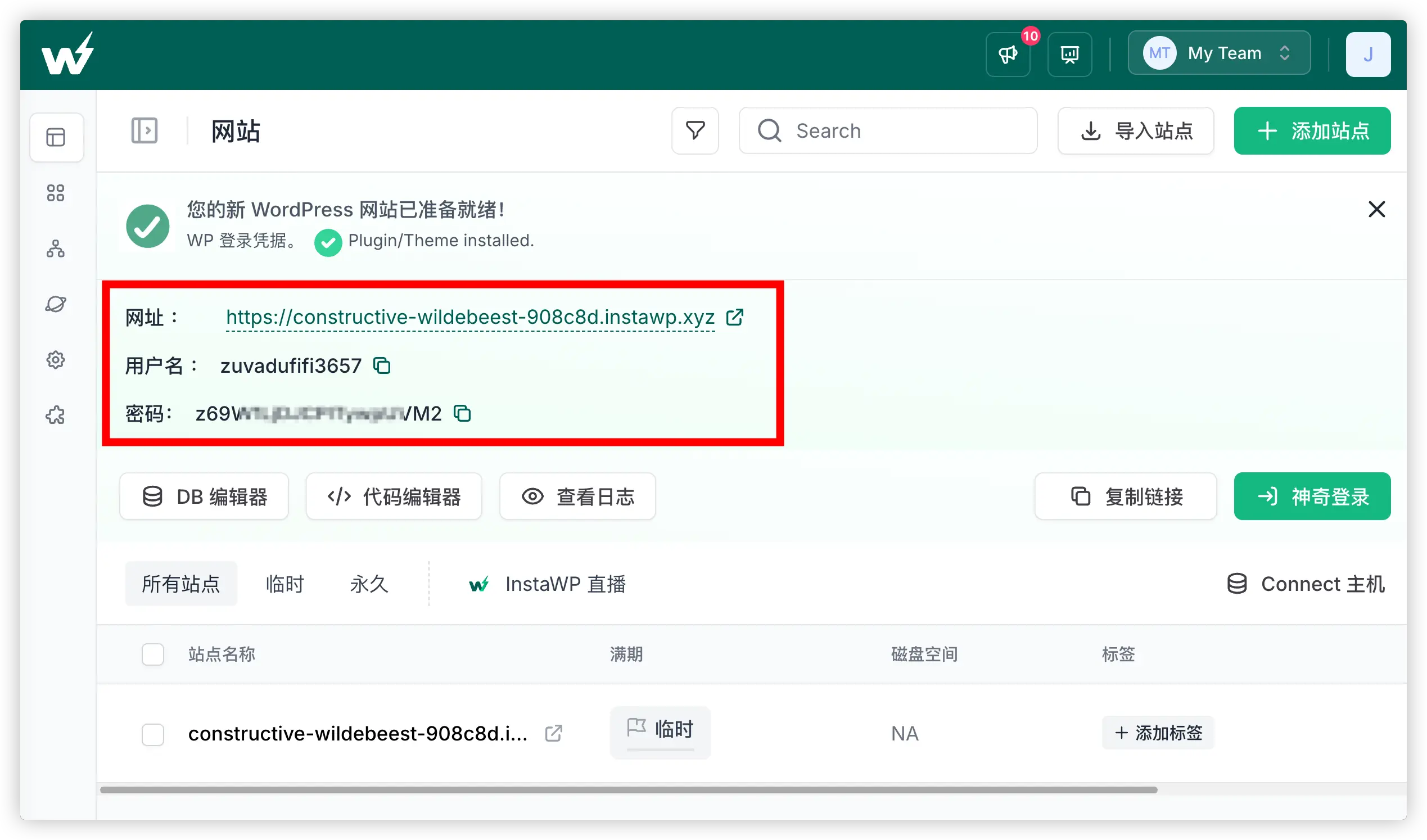This screenshot has width=1427, height=840.
Task: Click the 添加站点 add site button
Action: coord(1312,131)
